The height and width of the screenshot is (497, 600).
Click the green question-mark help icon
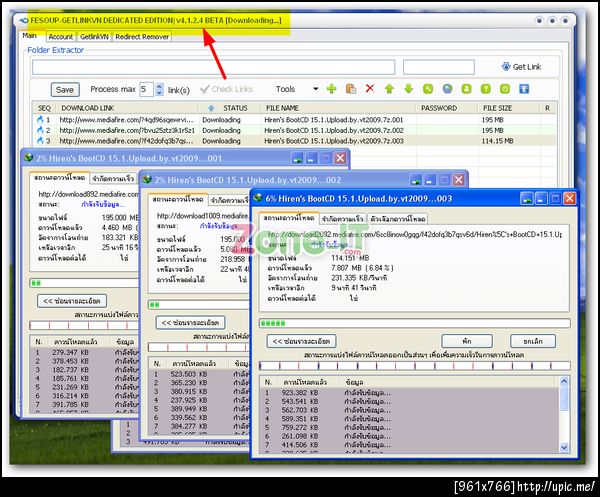tap(486, 89)
